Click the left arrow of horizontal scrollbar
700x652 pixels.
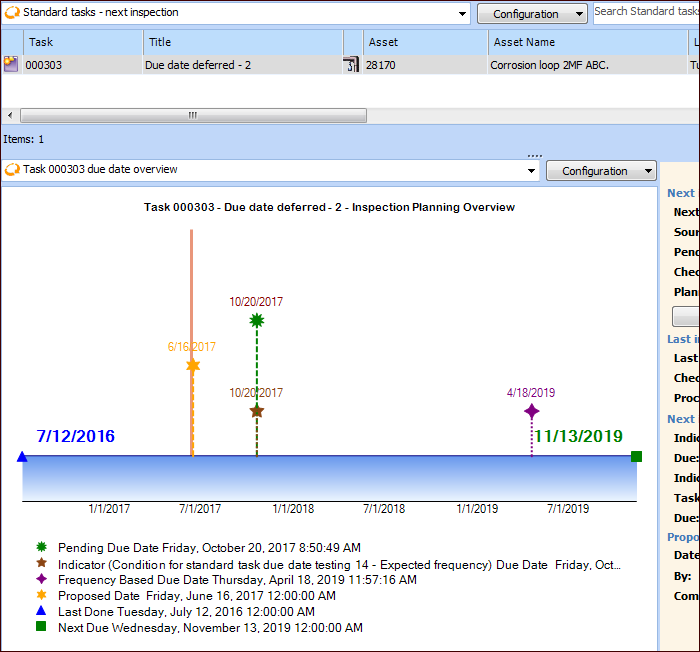8,115
